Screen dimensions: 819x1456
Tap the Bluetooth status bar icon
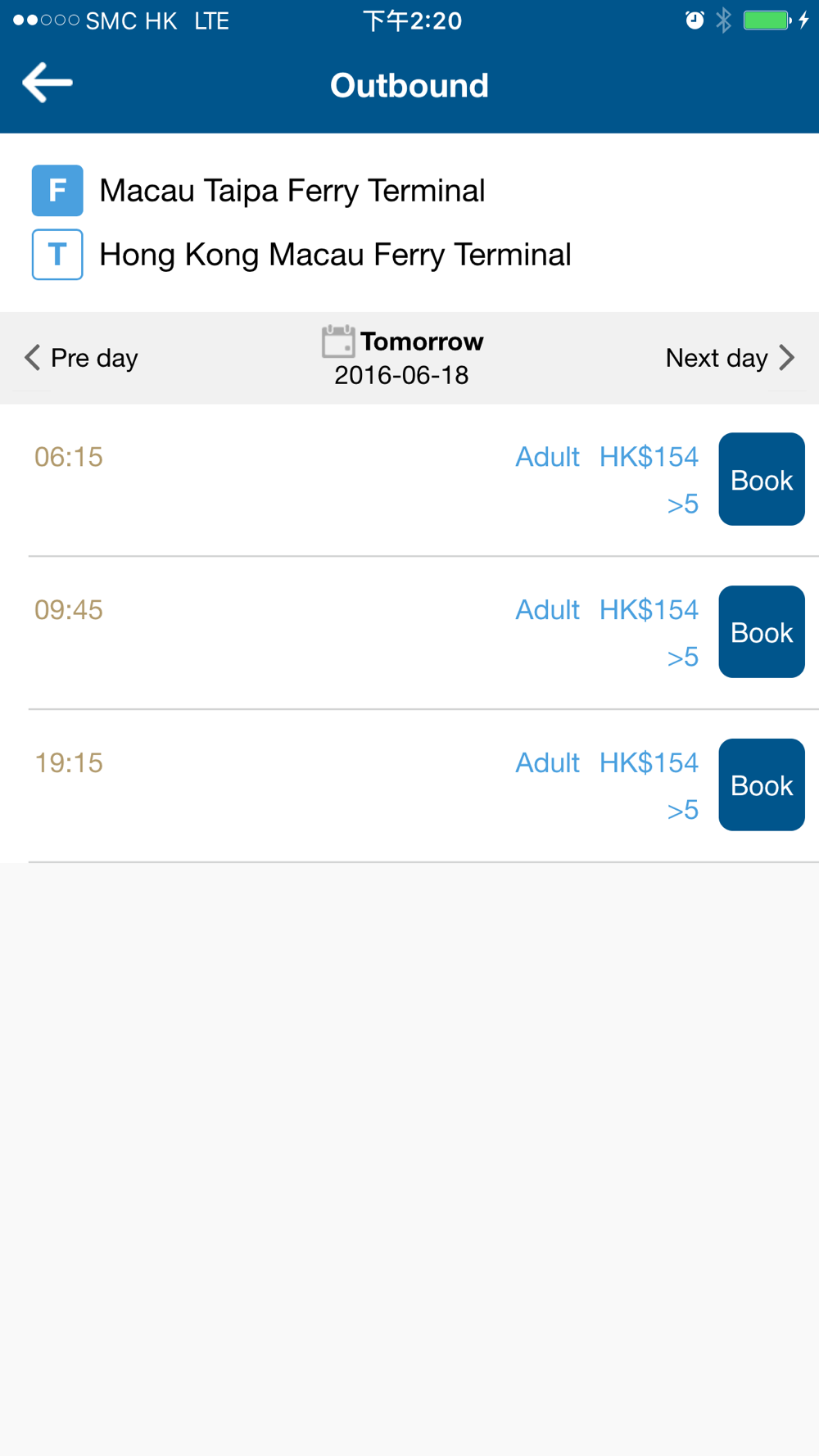coord(723,20)
